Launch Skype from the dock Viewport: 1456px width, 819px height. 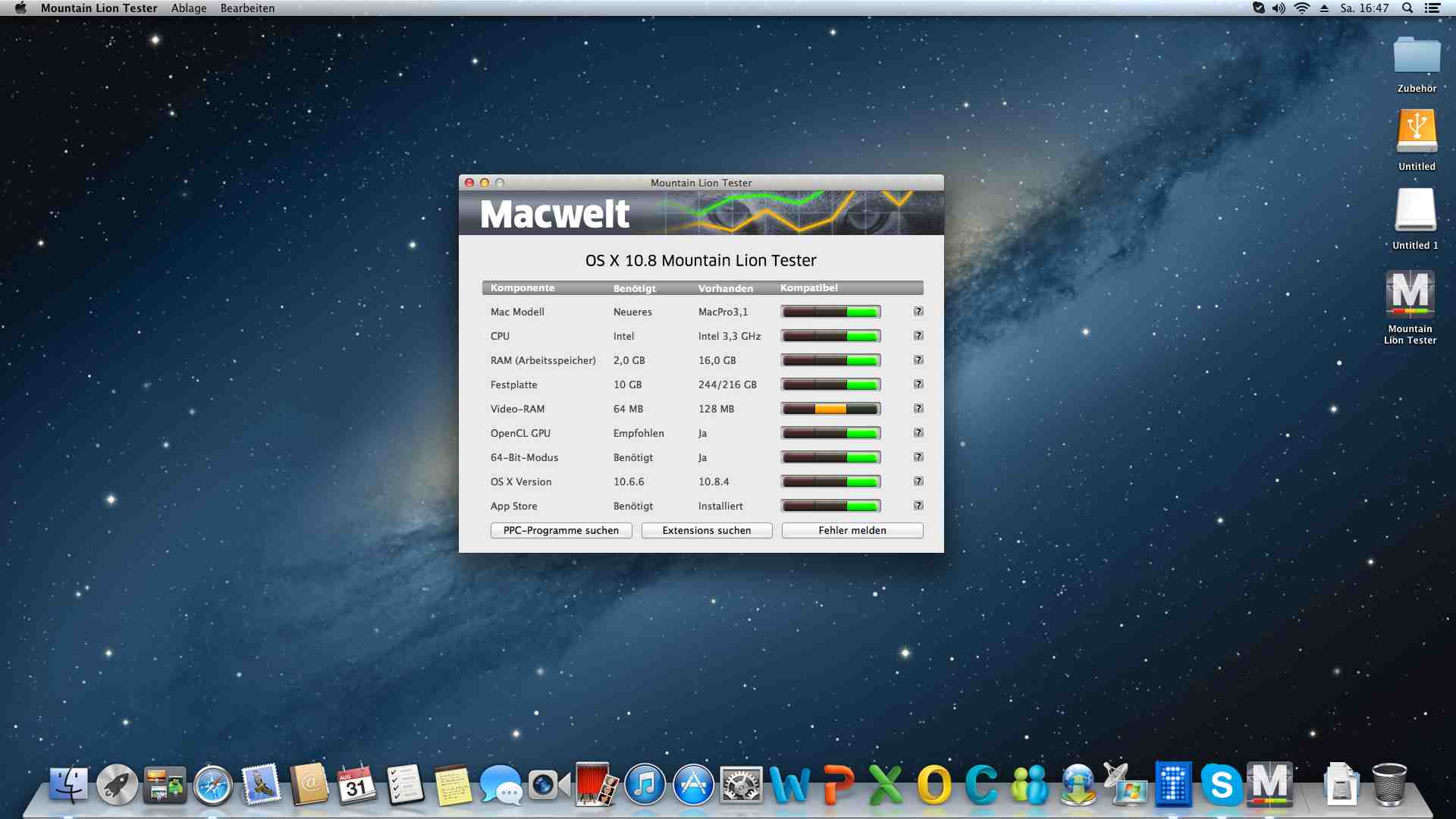1221,785
